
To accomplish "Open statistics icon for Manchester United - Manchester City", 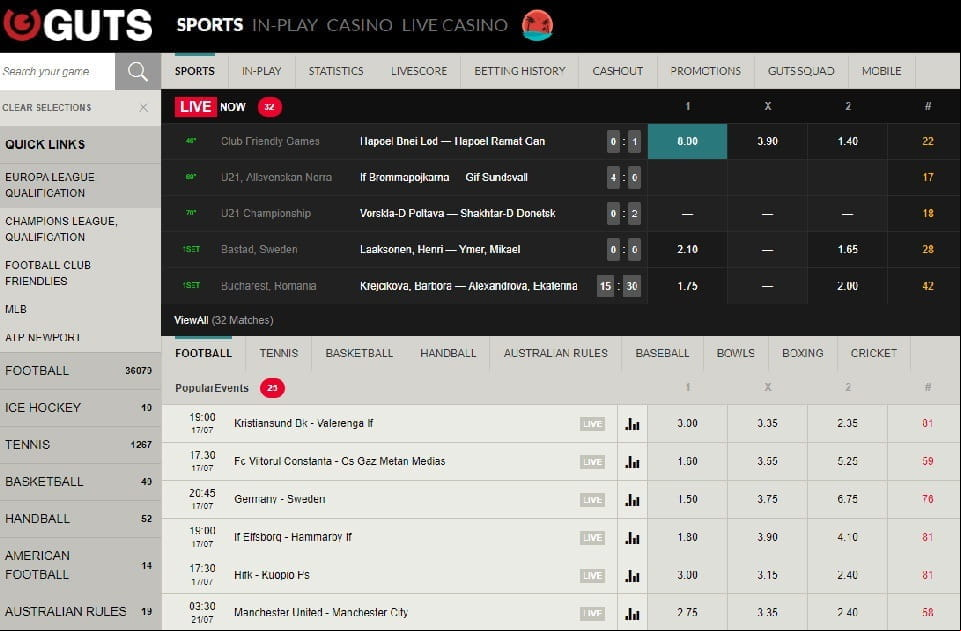I will 632,613.
